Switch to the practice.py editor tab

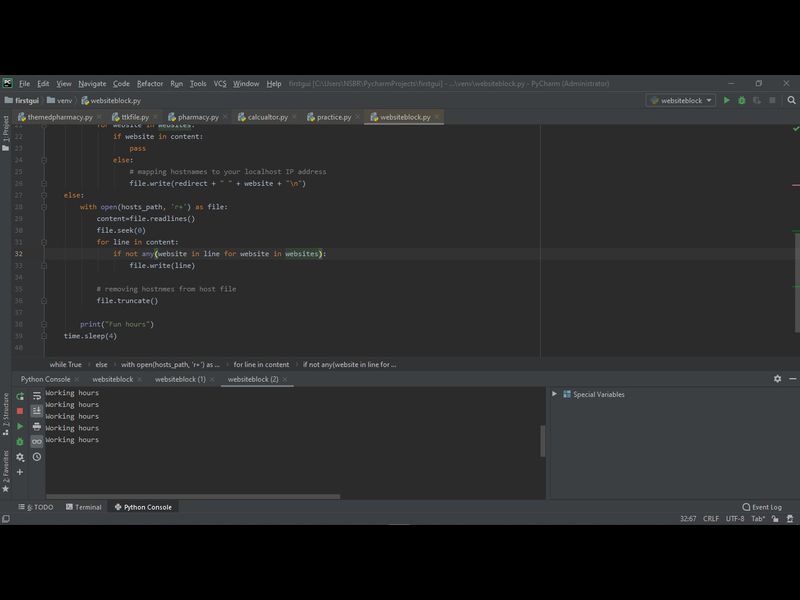coord(334,117)
